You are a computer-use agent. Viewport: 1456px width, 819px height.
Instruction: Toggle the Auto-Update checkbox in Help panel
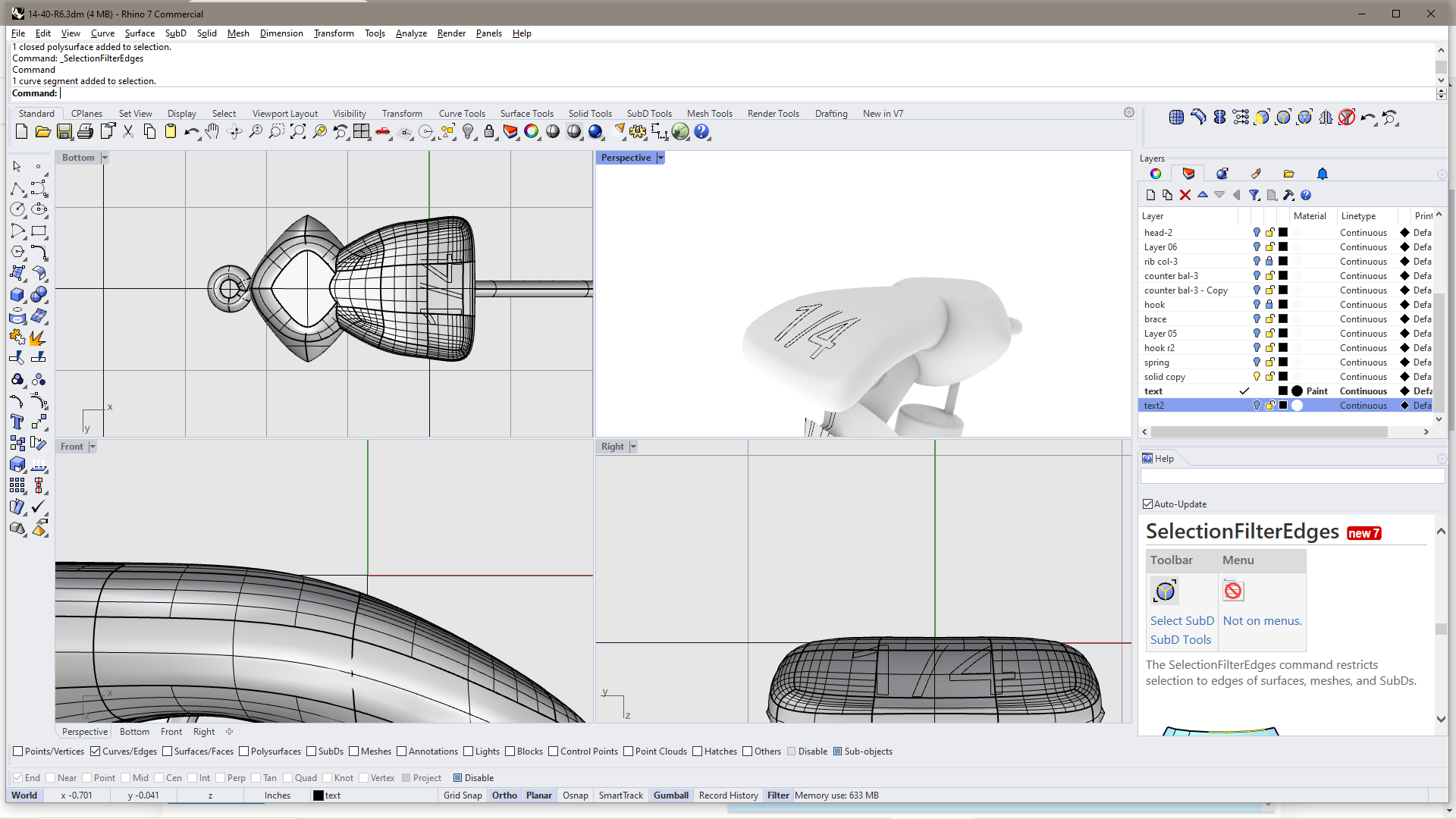pos(1147,504)
